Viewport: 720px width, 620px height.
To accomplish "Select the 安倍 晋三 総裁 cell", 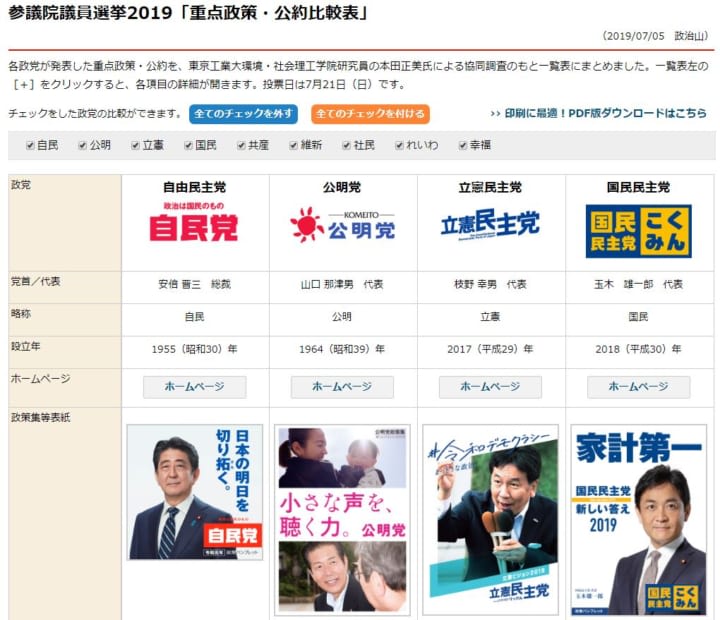I will [195, 285].
